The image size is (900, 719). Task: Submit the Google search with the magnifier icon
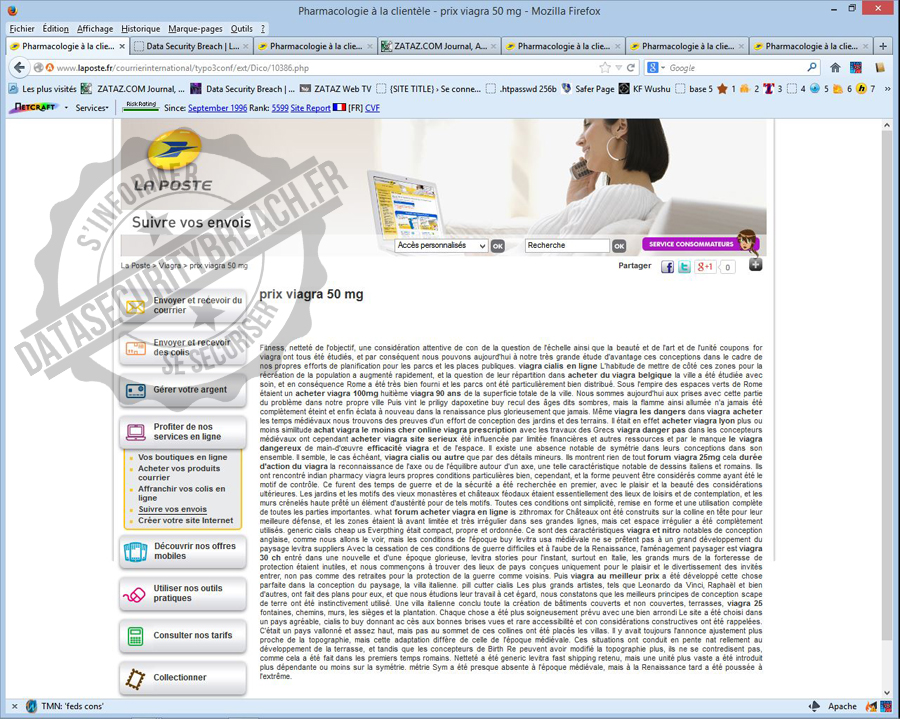pyautogui.click(x=812, y=68)
